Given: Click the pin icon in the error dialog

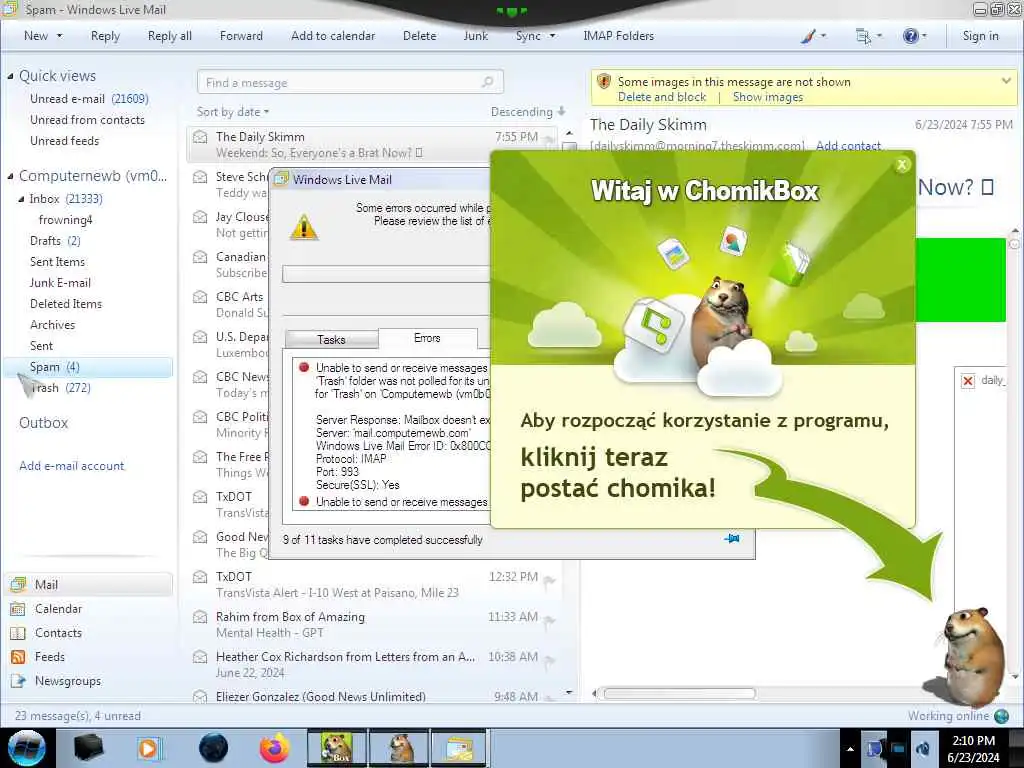Looking at the screenshot, I should 732,539.
